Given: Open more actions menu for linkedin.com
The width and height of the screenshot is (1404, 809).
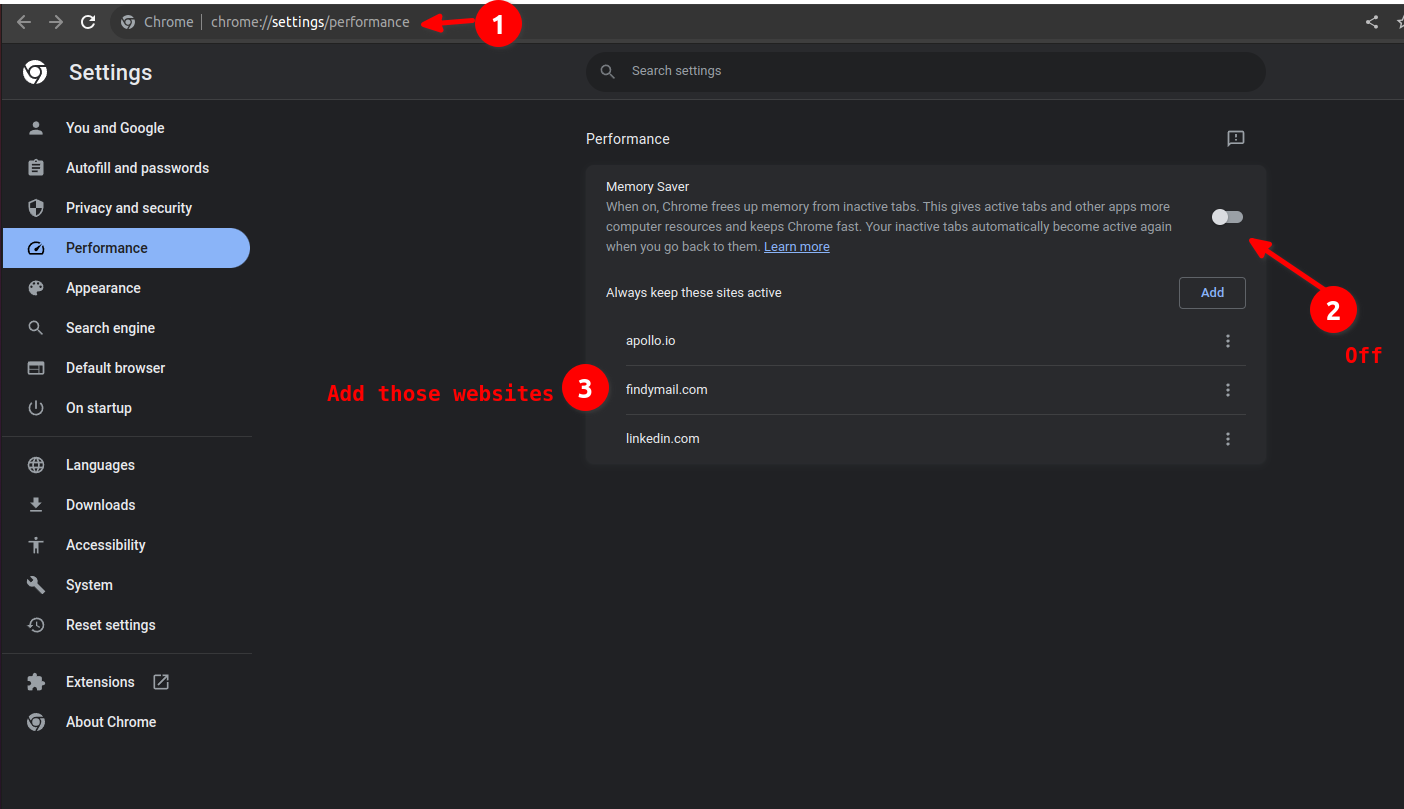Looking at the screenshot, I should tap(1228, 439).
